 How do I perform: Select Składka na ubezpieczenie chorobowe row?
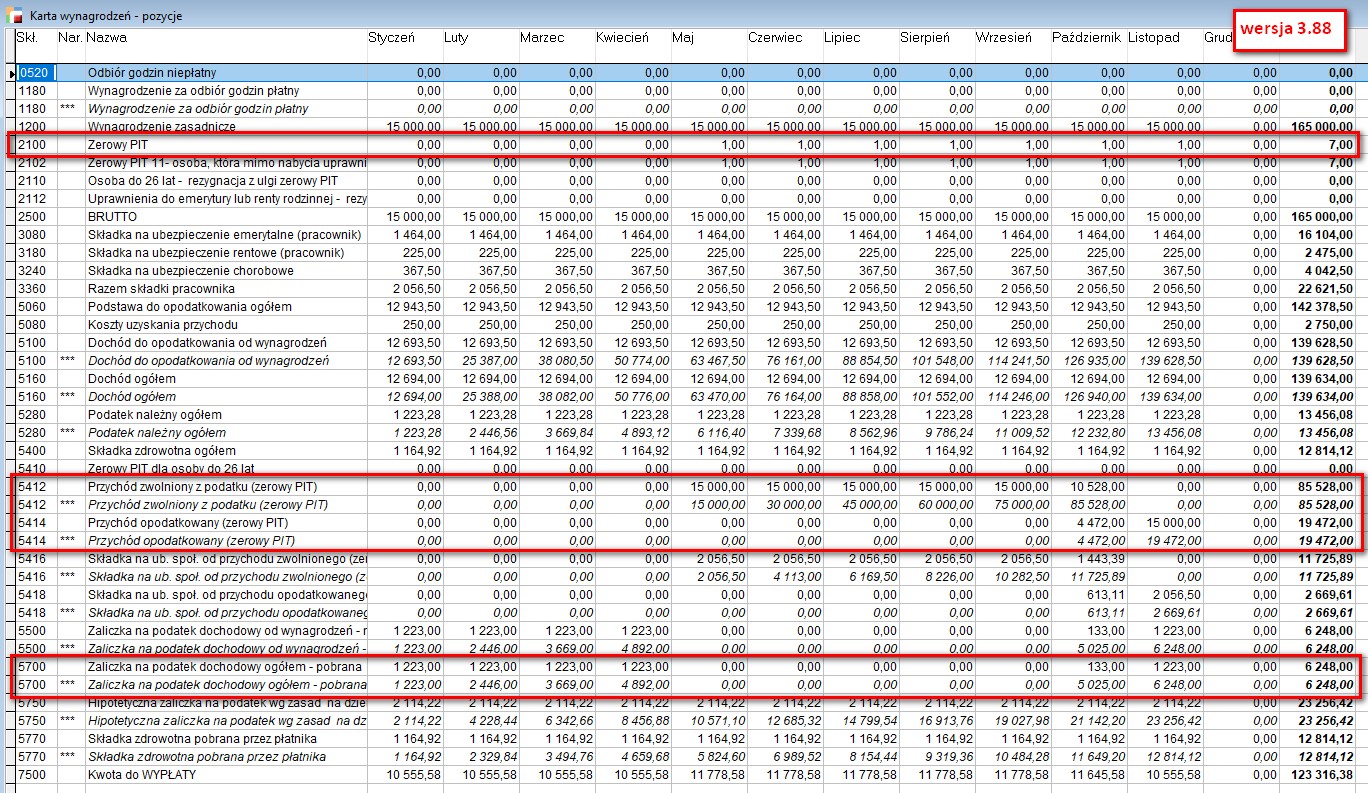190,271
